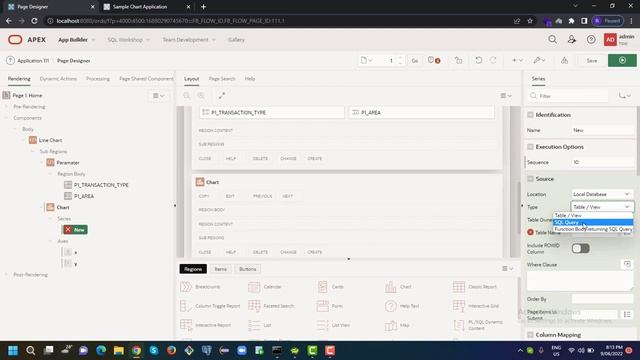Open APEX Help menu question icon

tap(591, 40)
